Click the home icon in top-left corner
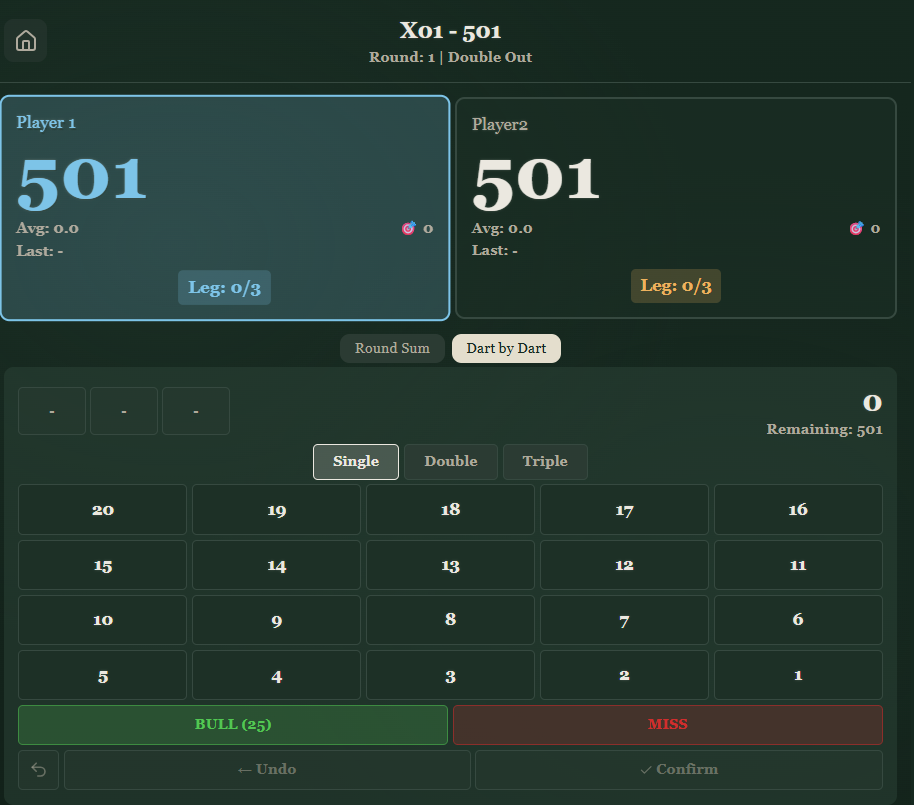 click(x=25, y=40)
